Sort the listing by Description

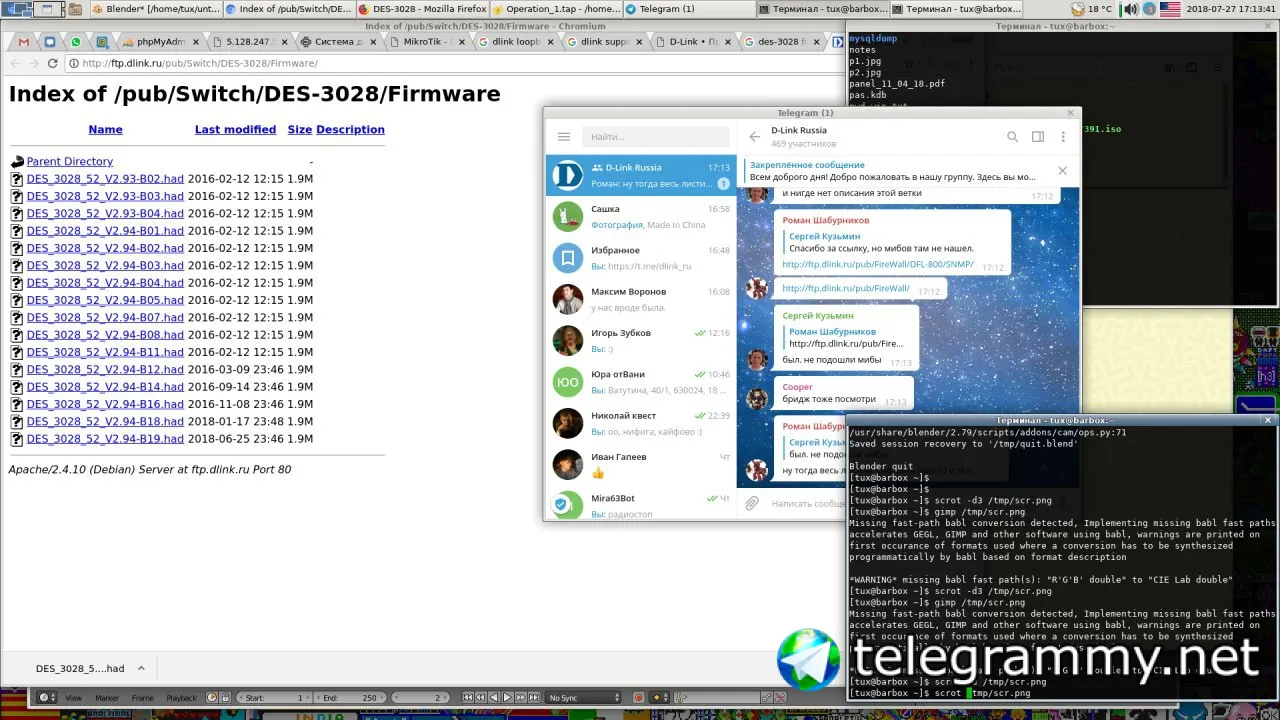(350, 130)
